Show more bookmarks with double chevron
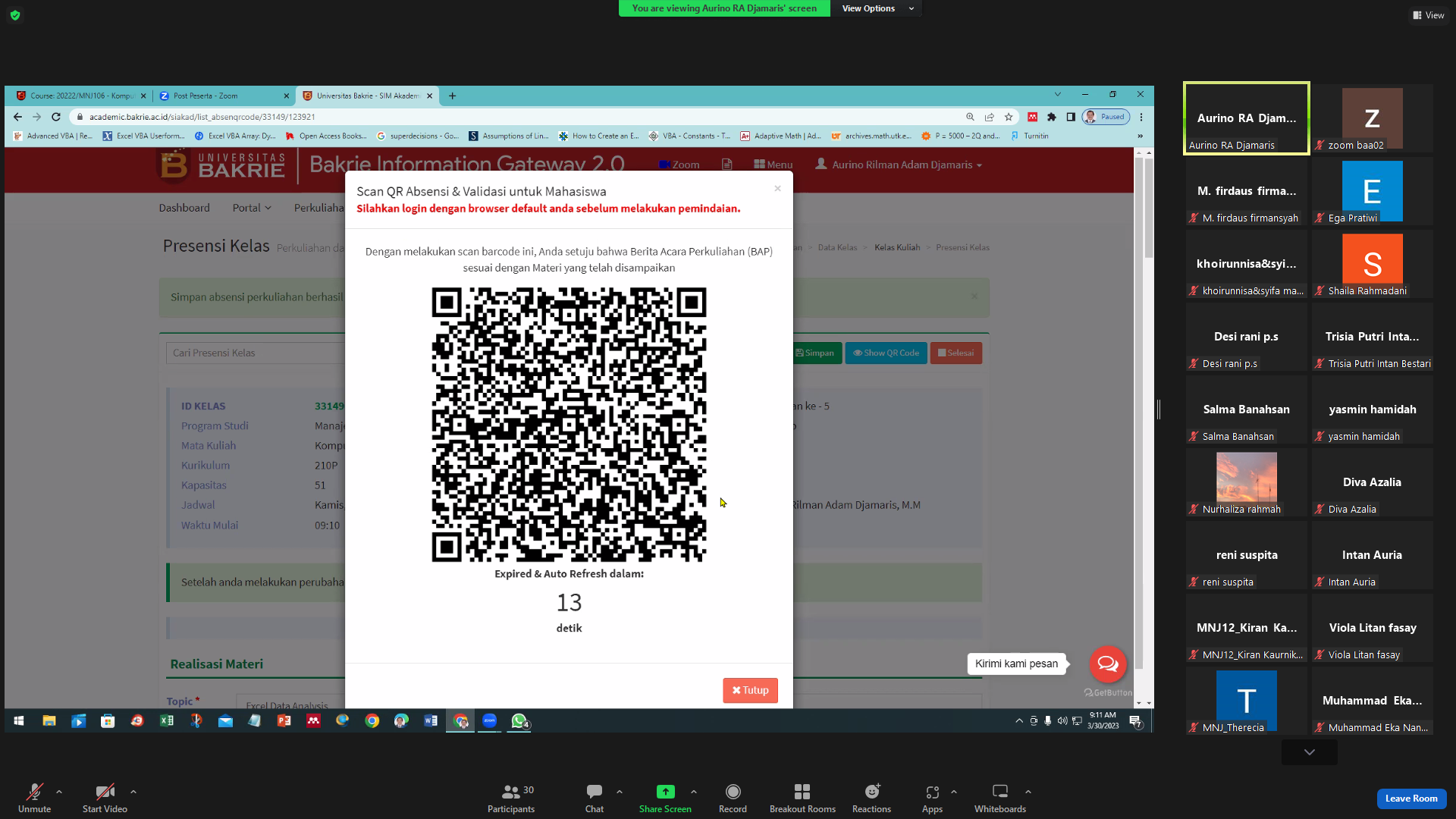1456x819 pixels. pos(1140,136)
